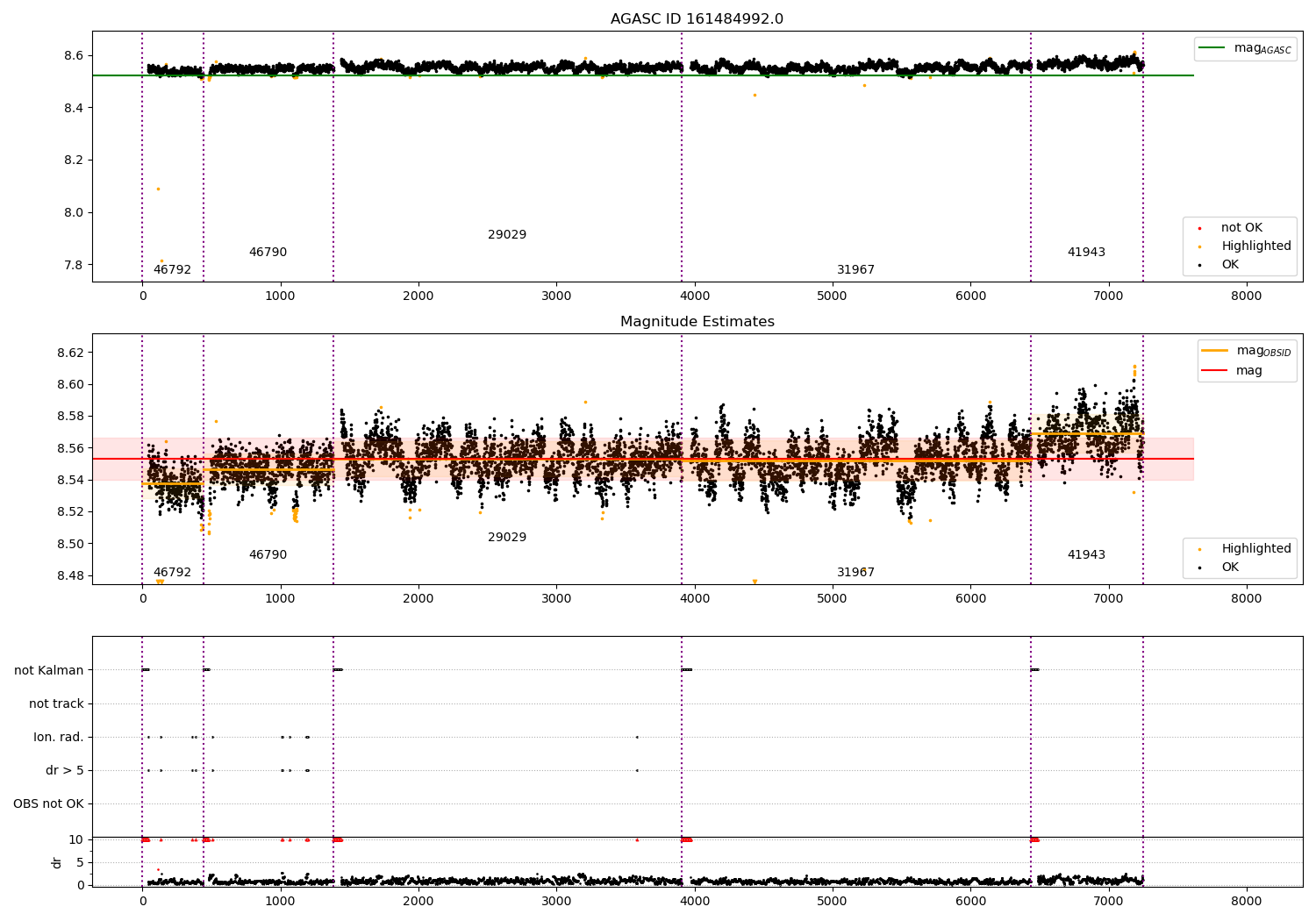Screen dimensions: 1316x921
Task: Click orange outlier point near 8.09 in top plot
Action: [158, 189]
